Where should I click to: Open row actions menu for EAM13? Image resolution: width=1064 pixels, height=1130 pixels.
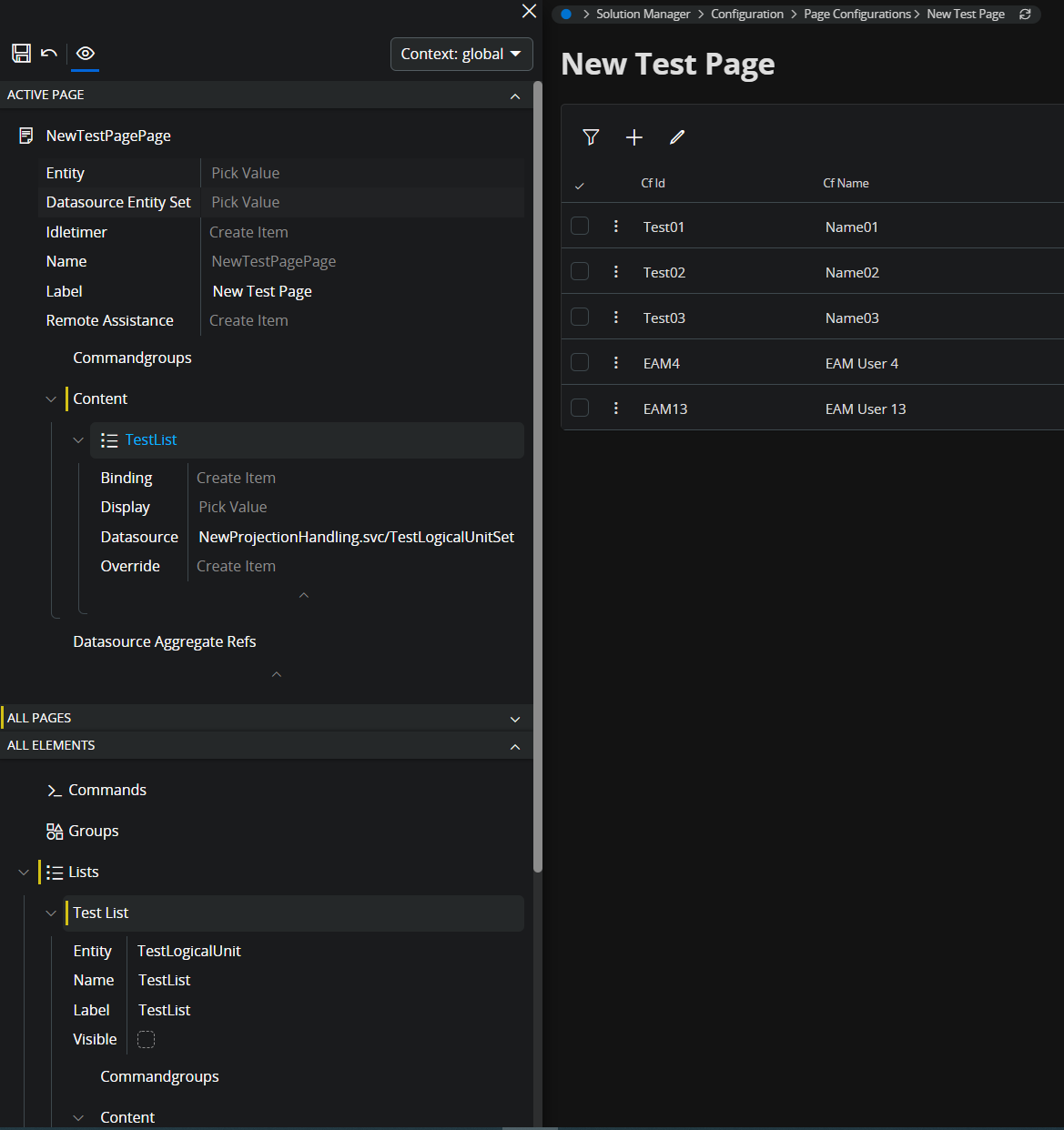coord(616,409)
